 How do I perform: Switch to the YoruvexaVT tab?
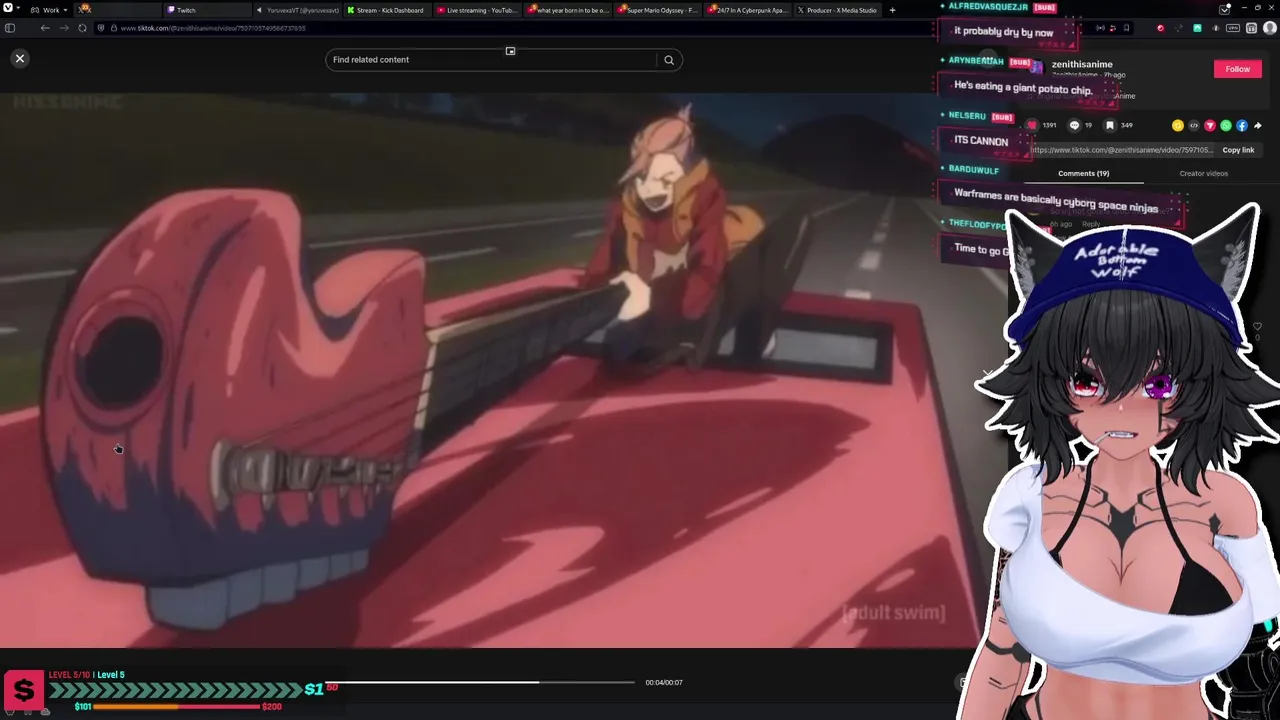tap(296, 10)
